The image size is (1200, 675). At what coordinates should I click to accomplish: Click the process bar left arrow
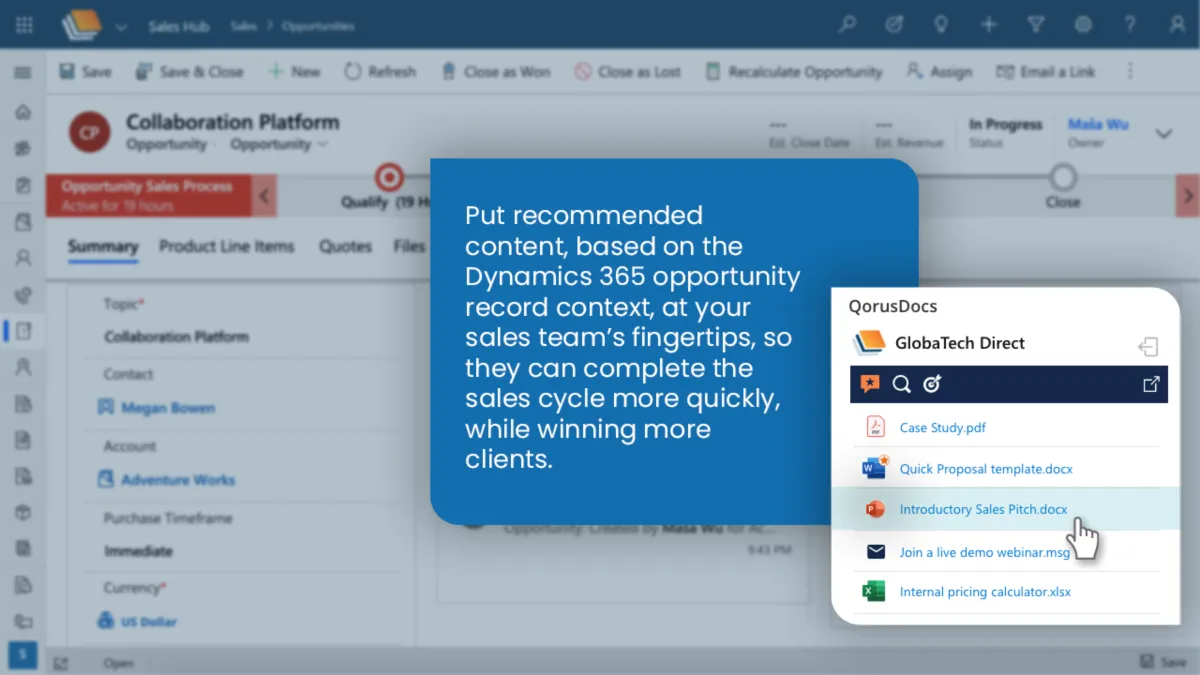click(264, 196)
